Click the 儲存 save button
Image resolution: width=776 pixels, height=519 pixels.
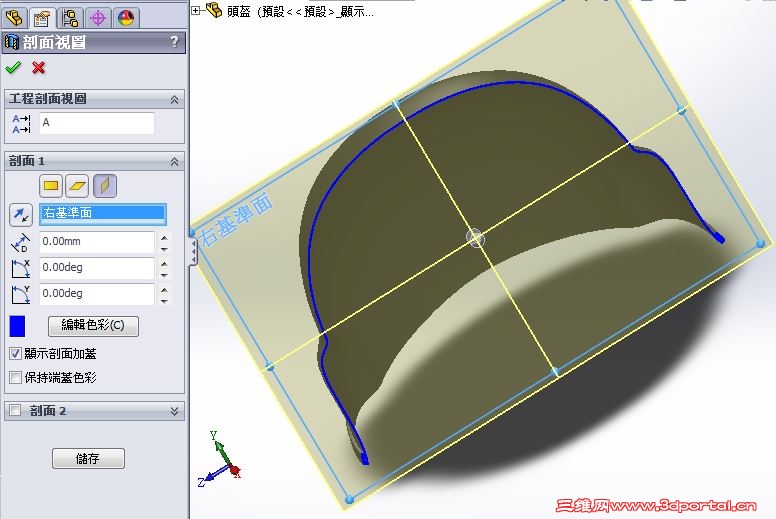pos(88,459)
